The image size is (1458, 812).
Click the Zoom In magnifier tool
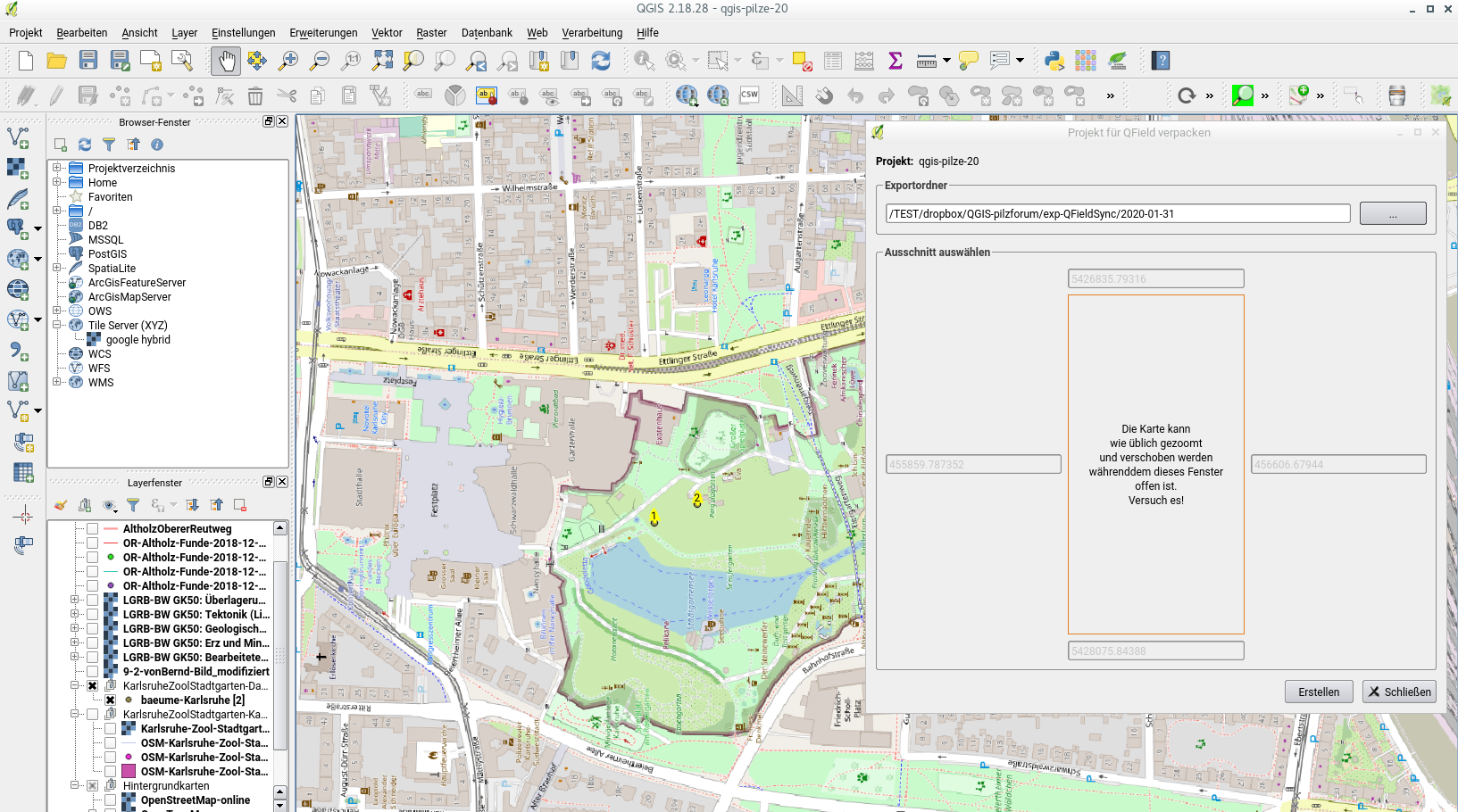point(288,61)
